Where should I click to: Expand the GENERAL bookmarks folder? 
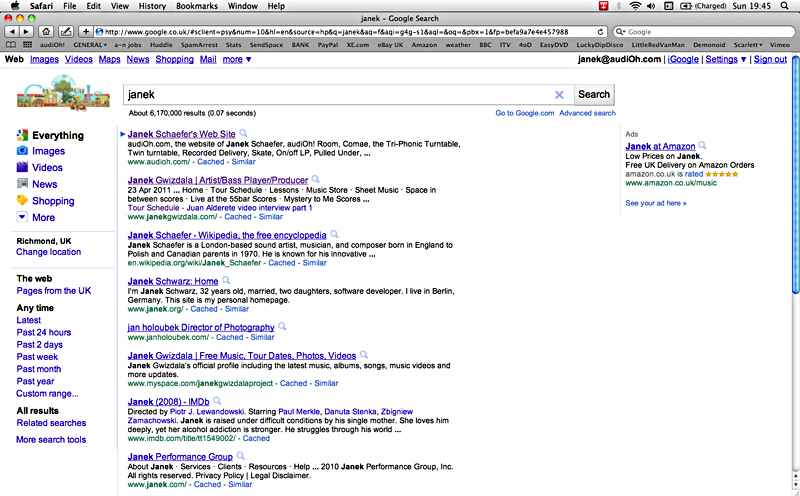click(x=93, y=45)
